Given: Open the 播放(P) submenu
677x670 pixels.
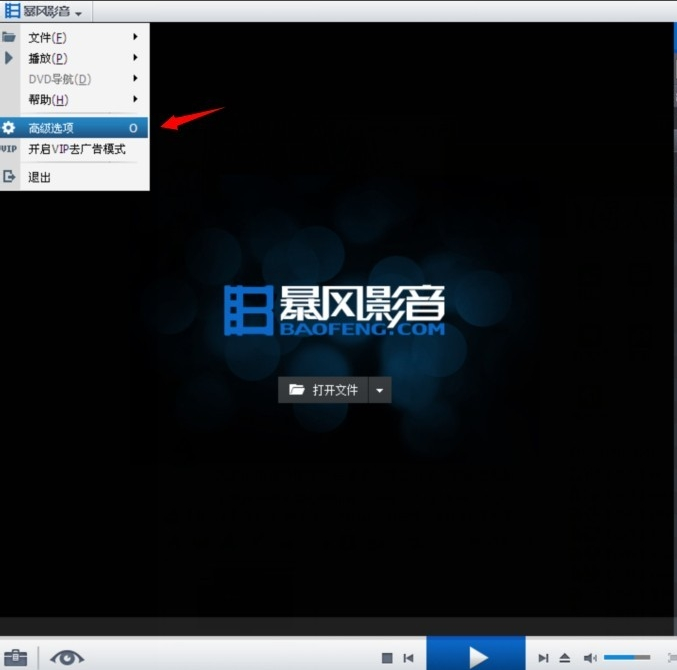Looking at the screenshot, I should tap(75, 58).
